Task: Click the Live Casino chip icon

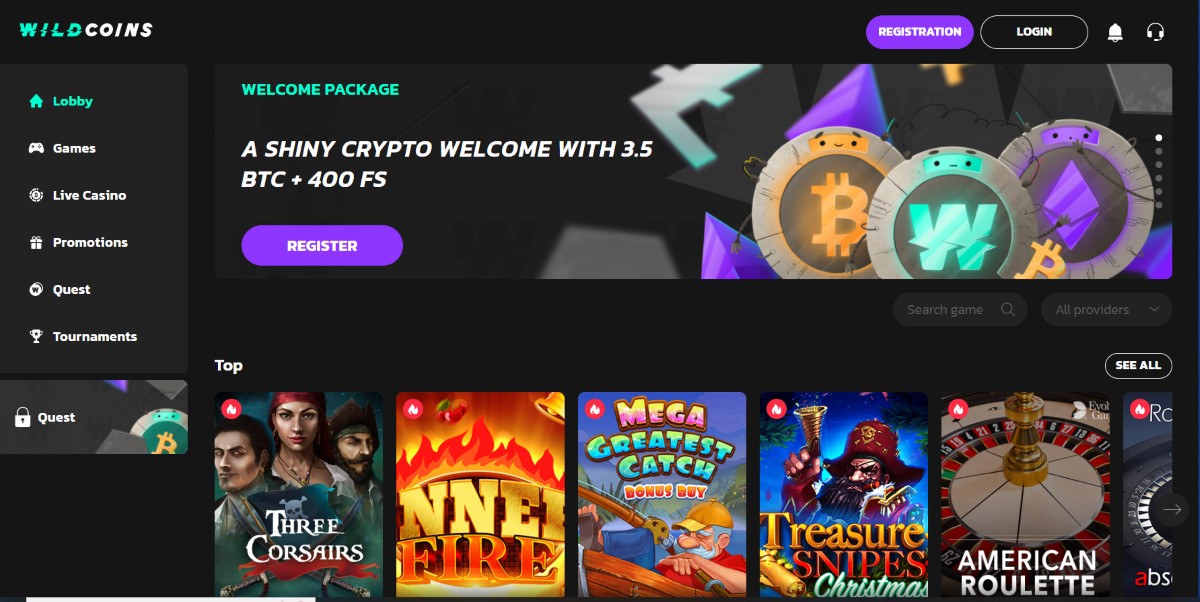Action: coord(36,195)
